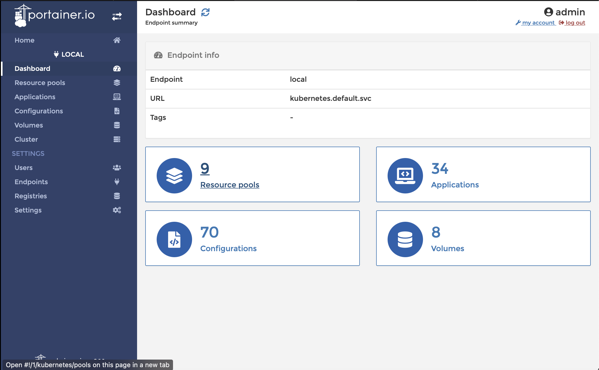Viewport: 599px width, 370px height.
Task: Click the URL row label
Action: pyautogui.click(x=157, y=99)
